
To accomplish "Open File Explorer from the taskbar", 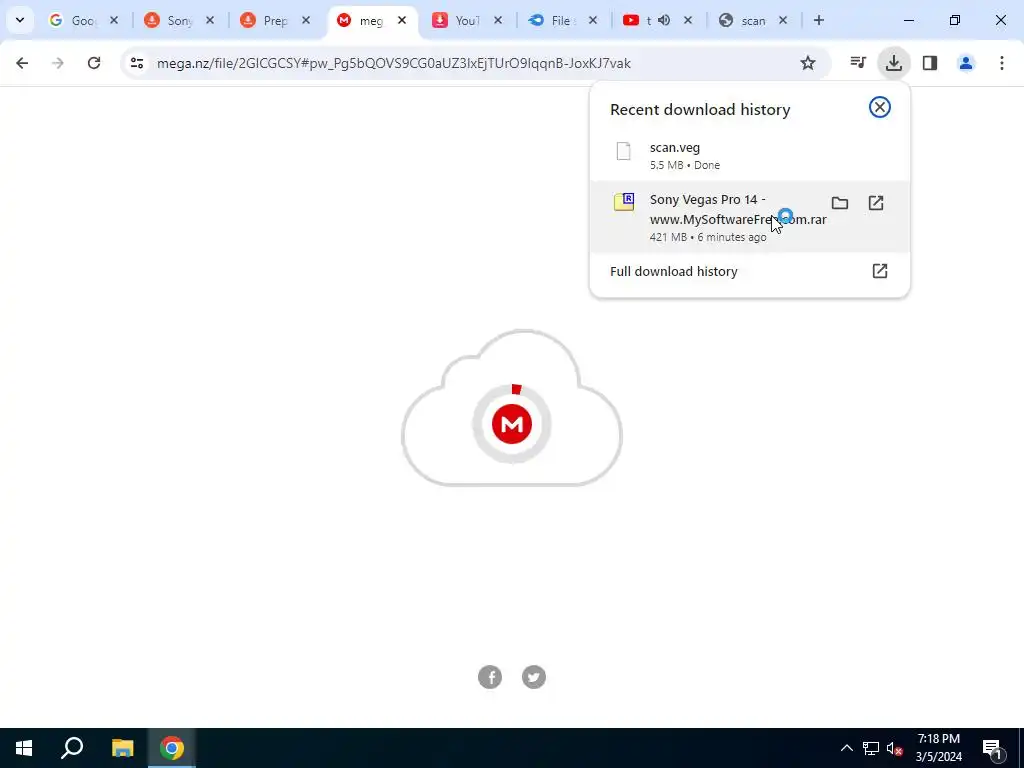I will 122,748.
